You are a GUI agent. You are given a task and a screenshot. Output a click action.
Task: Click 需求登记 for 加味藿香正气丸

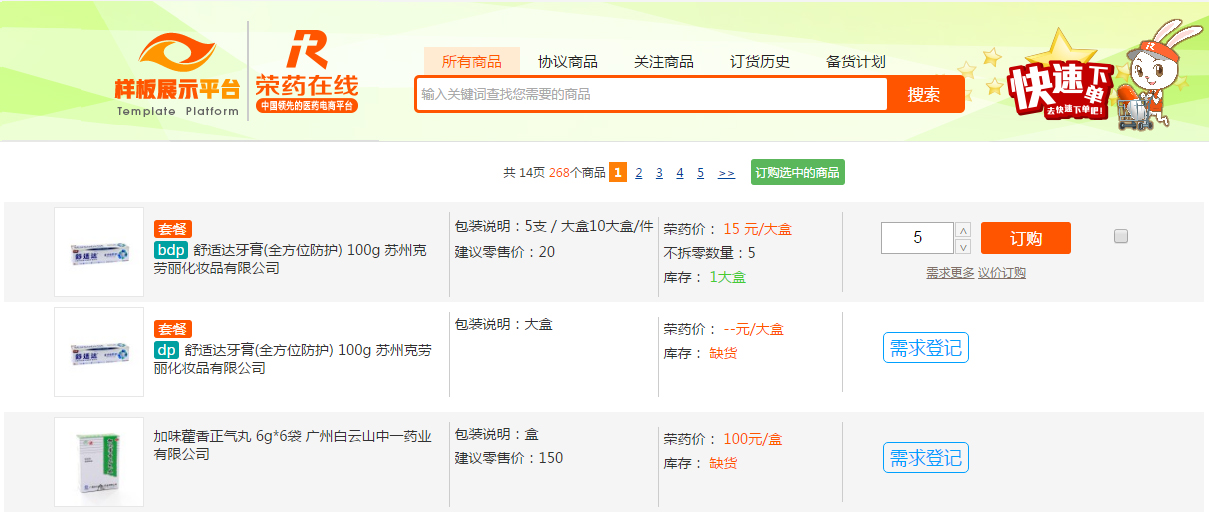tap(925, 458)
